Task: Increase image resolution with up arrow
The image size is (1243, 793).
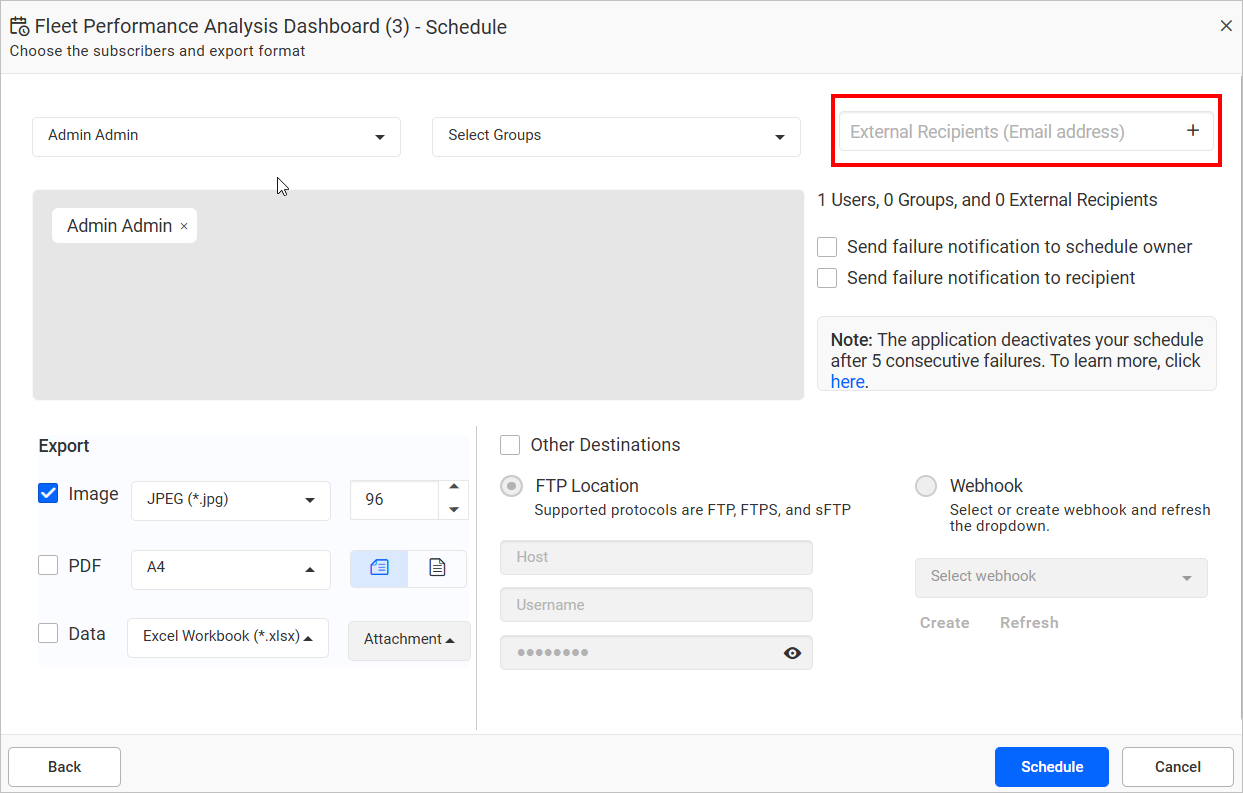Action: tap(454, 488)
